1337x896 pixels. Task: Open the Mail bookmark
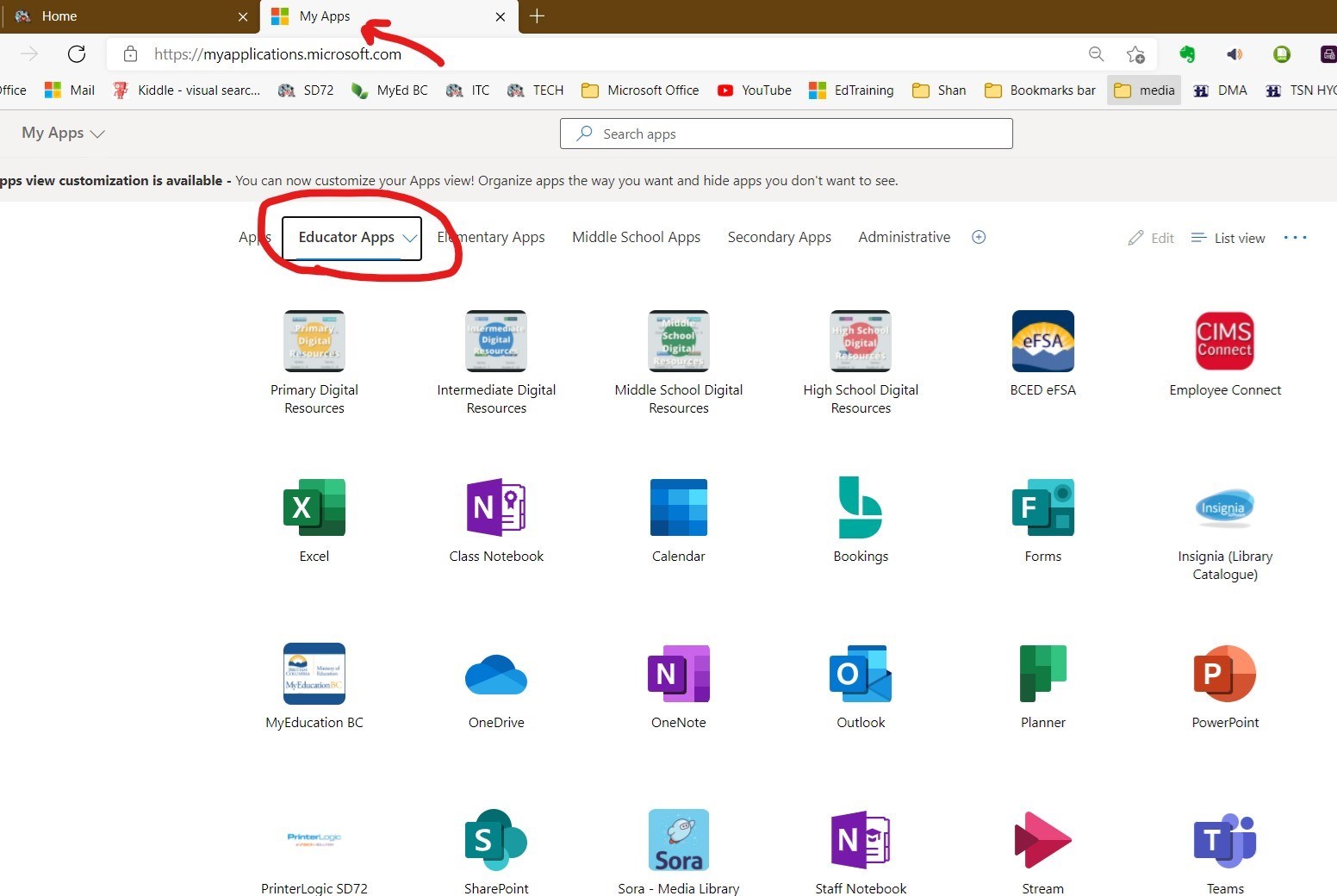[70, 90]
